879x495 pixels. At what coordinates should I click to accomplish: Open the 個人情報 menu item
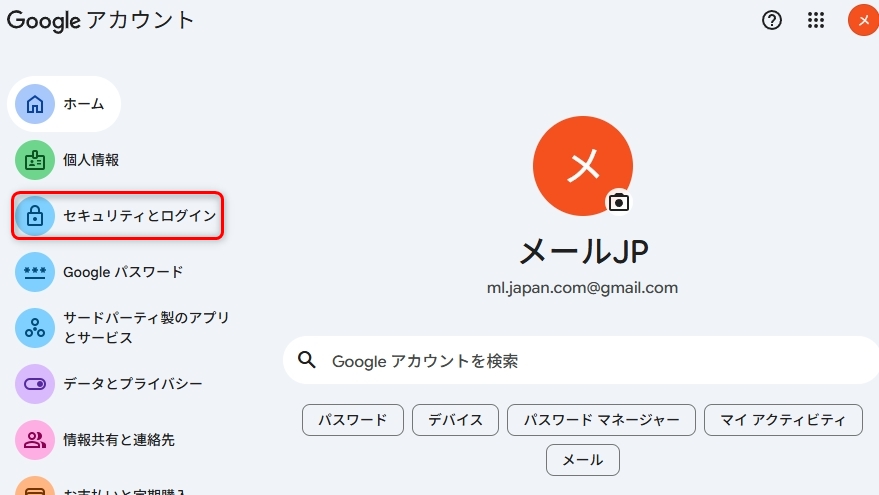67,160
